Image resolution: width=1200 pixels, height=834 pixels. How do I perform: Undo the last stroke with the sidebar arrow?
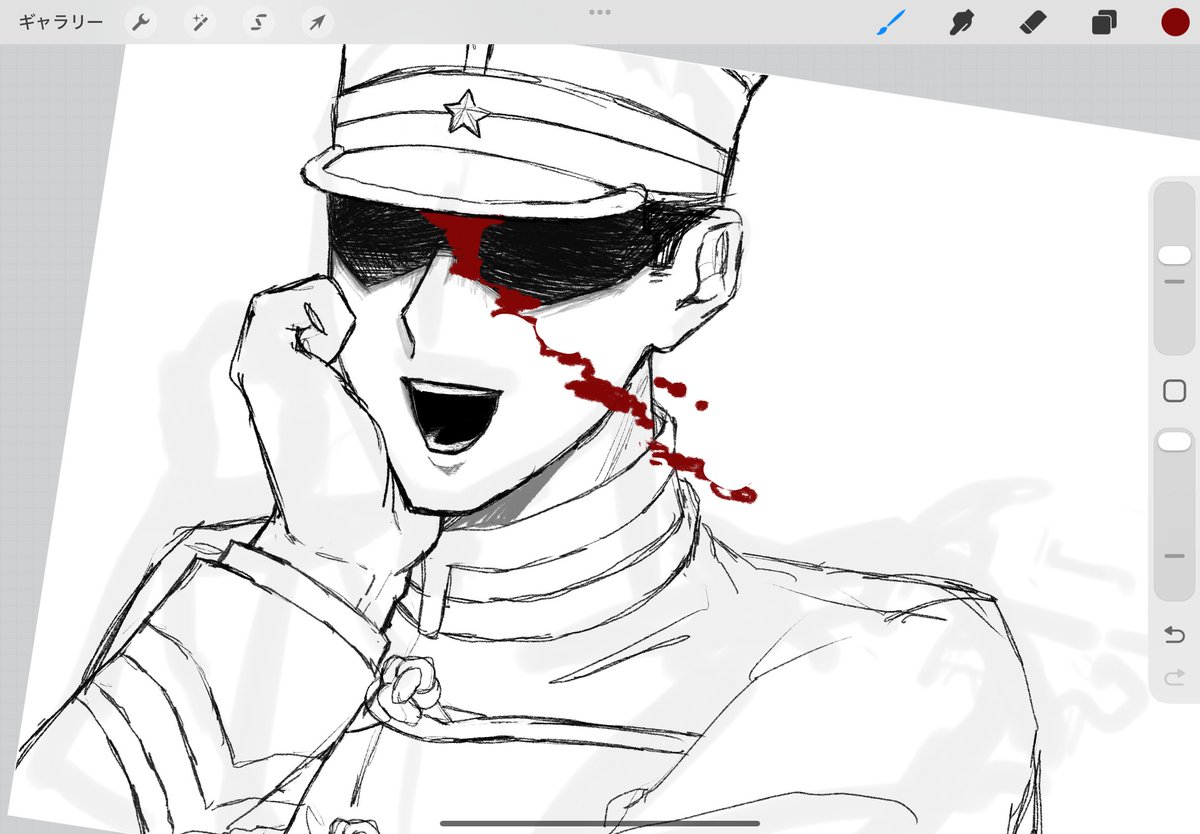(x=1174, y=635)
